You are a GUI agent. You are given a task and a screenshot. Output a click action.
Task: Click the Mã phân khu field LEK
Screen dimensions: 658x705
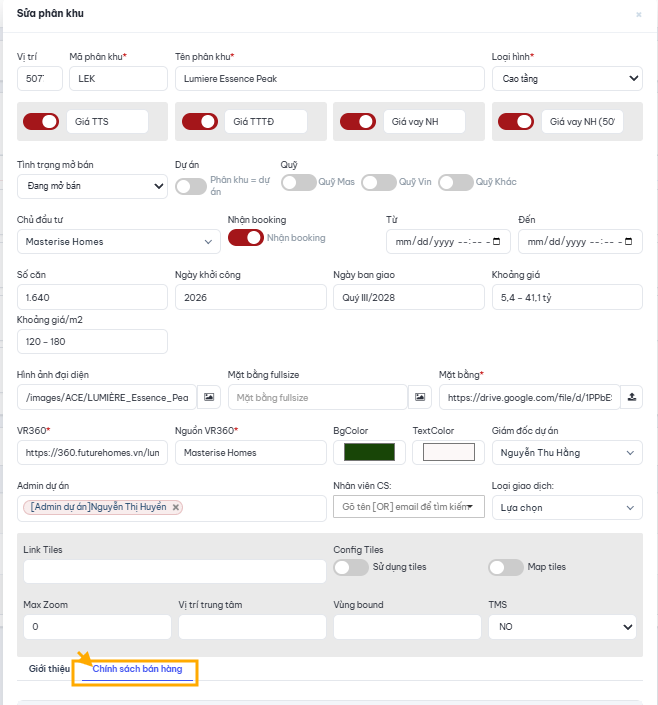[118, 79]
